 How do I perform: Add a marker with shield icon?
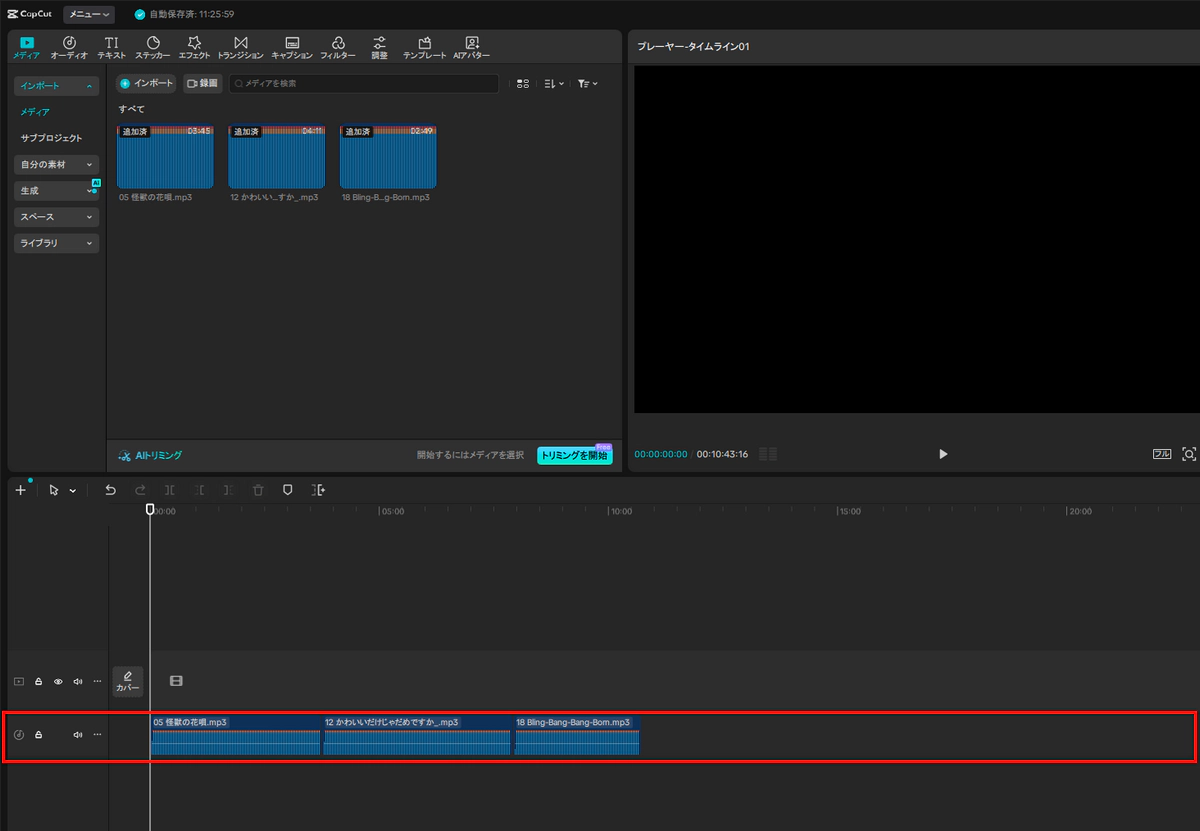point(288,490)
